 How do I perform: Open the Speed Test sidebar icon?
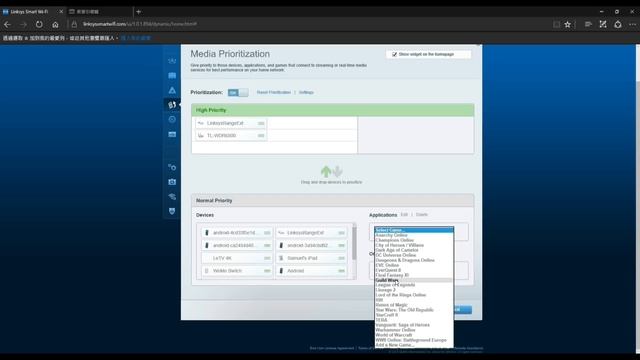[172, 120]
